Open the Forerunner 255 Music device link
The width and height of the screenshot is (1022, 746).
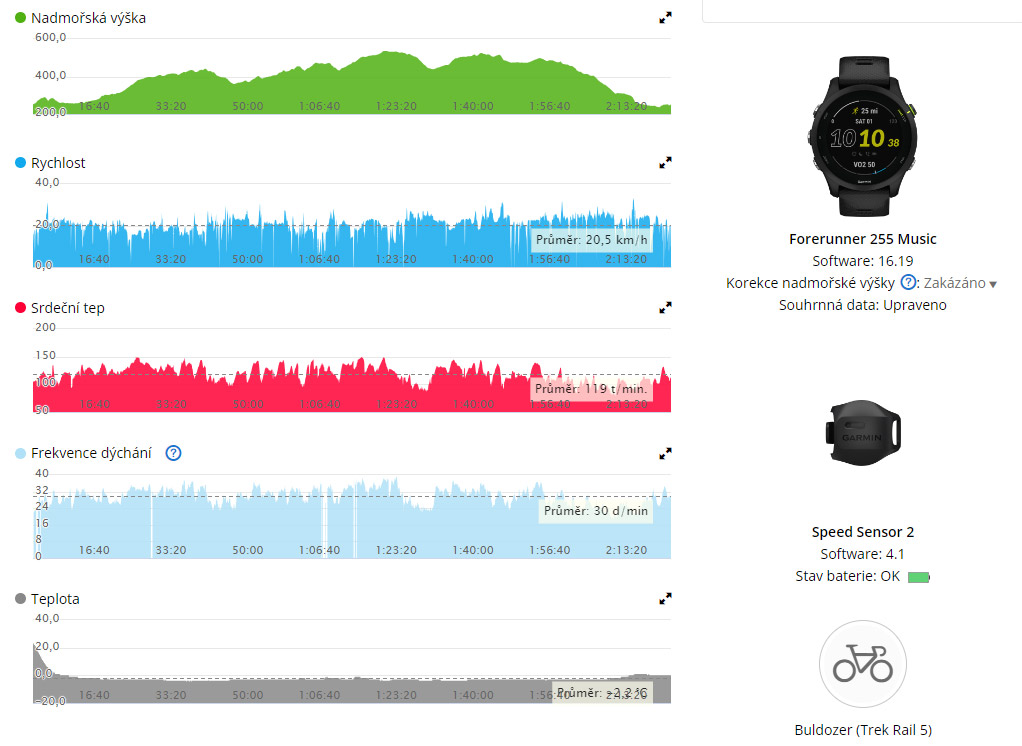(x=862, y=239)
